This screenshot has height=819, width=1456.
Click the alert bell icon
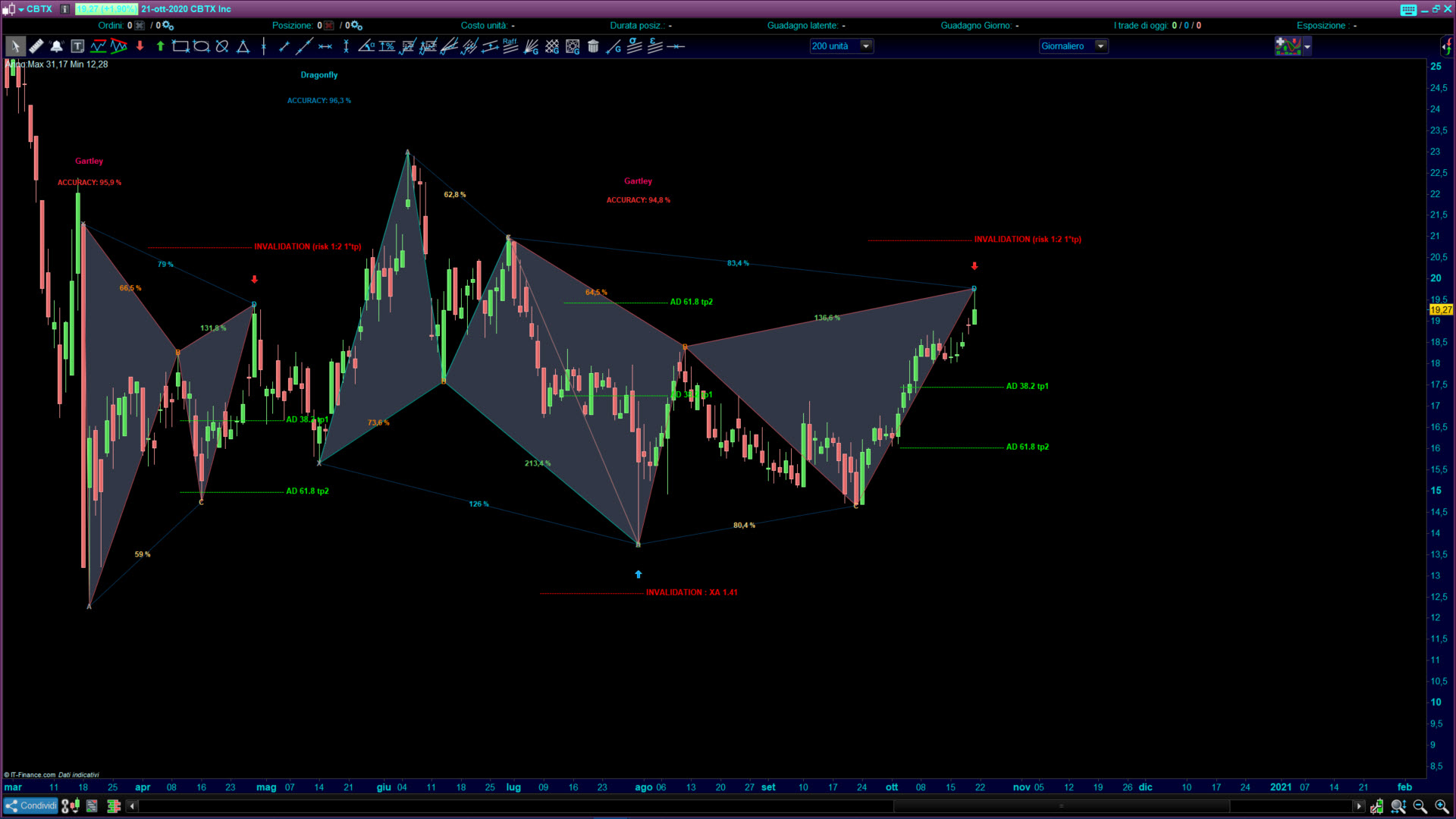click(x=56, y=46)
